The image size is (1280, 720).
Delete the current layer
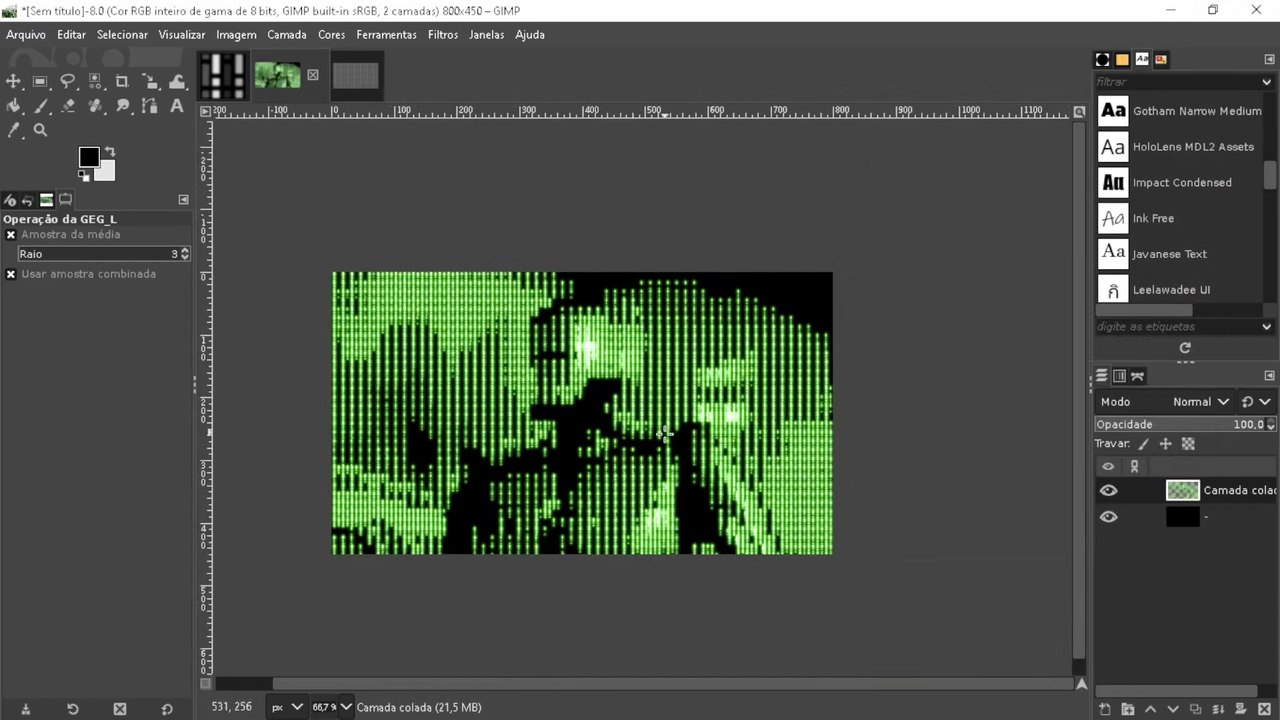(x=1263, y=709)
